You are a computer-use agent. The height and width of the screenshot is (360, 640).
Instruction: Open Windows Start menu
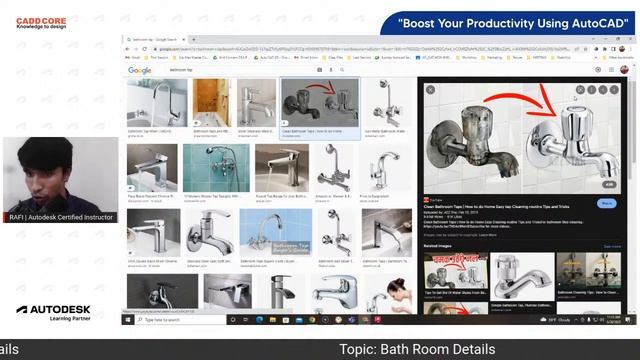[x=128, y=320]
